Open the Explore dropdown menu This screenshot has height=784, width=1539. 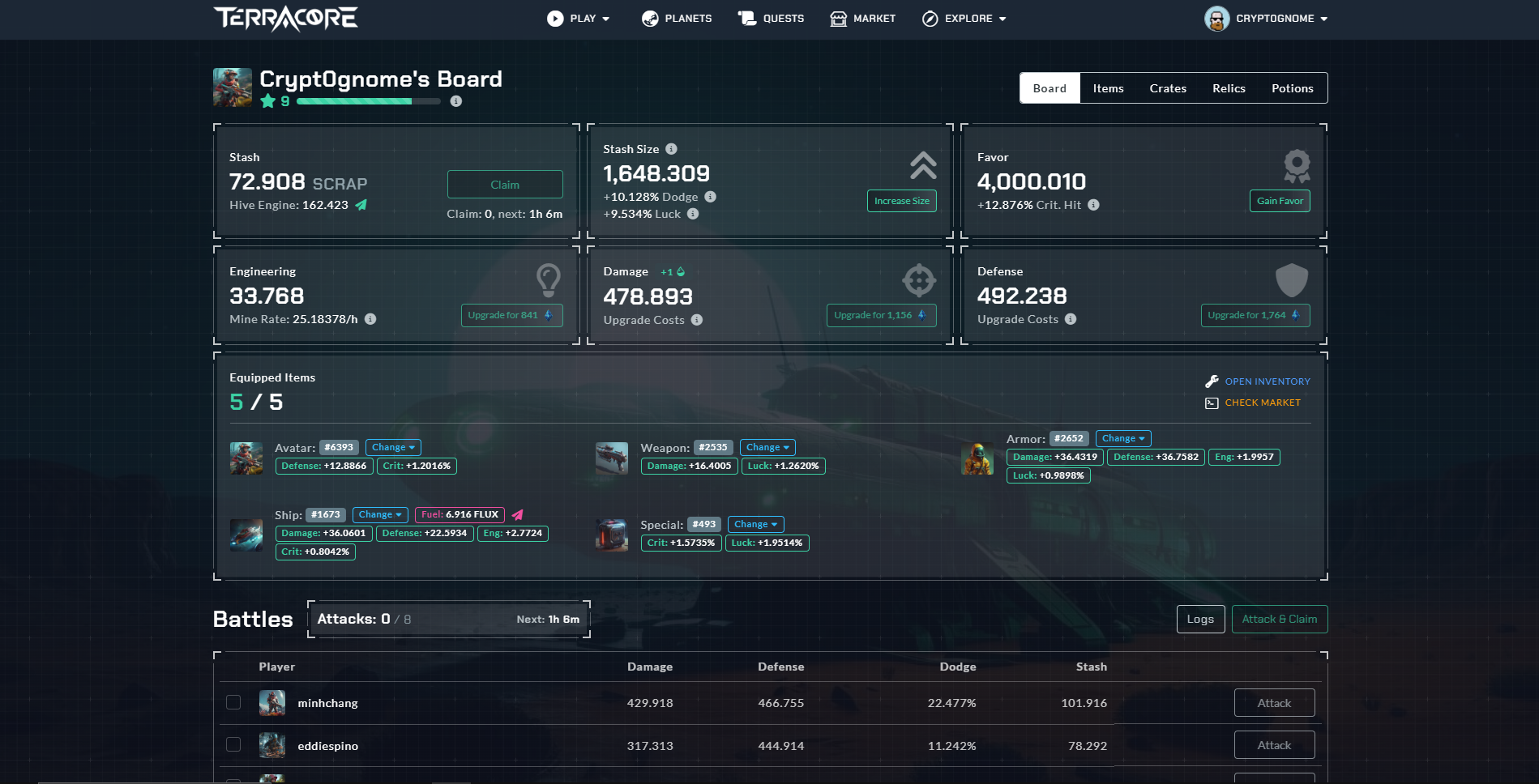coord(964,19)
